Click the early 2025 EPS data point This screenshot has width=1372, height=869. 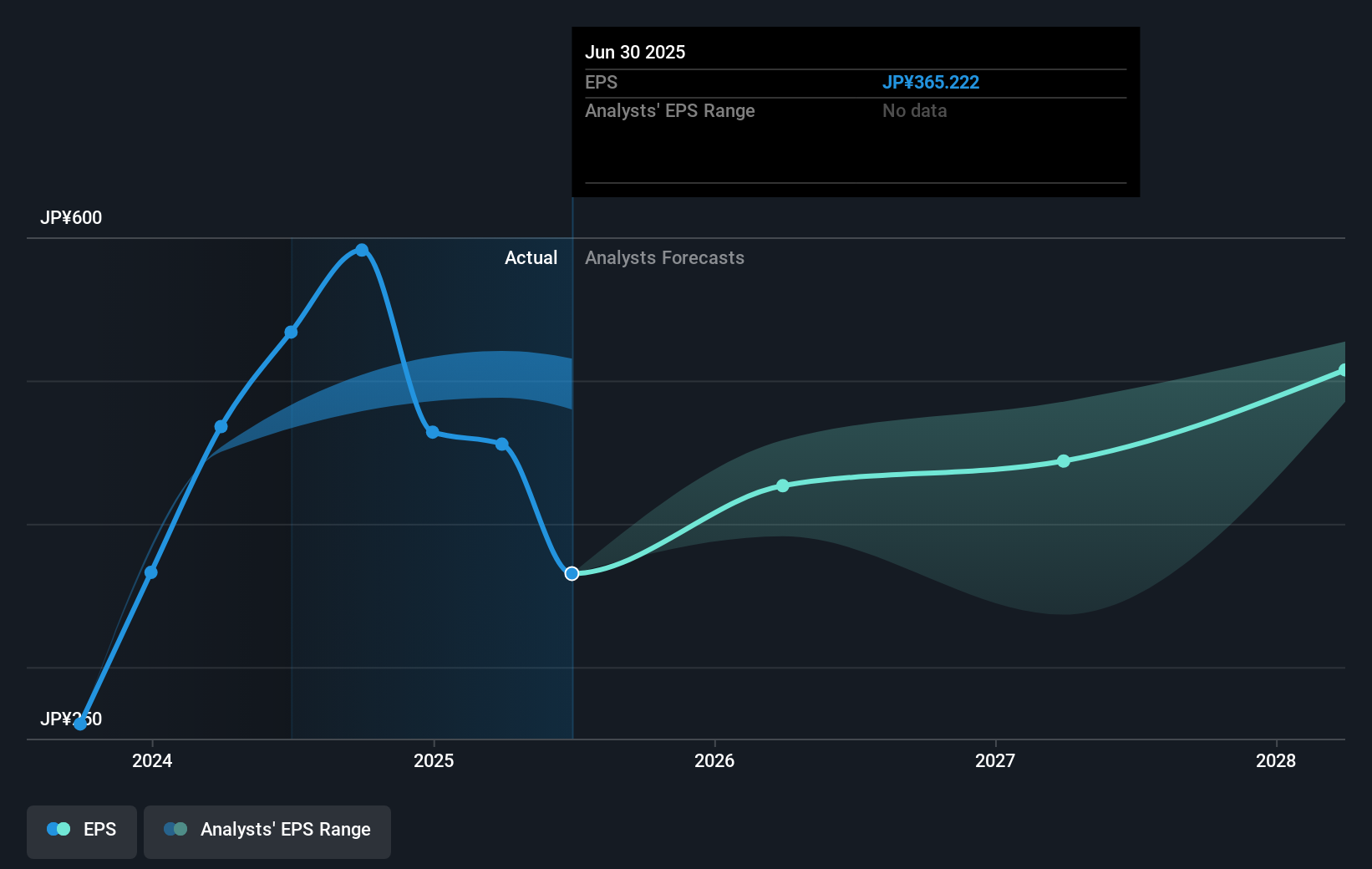coord(433,432)
